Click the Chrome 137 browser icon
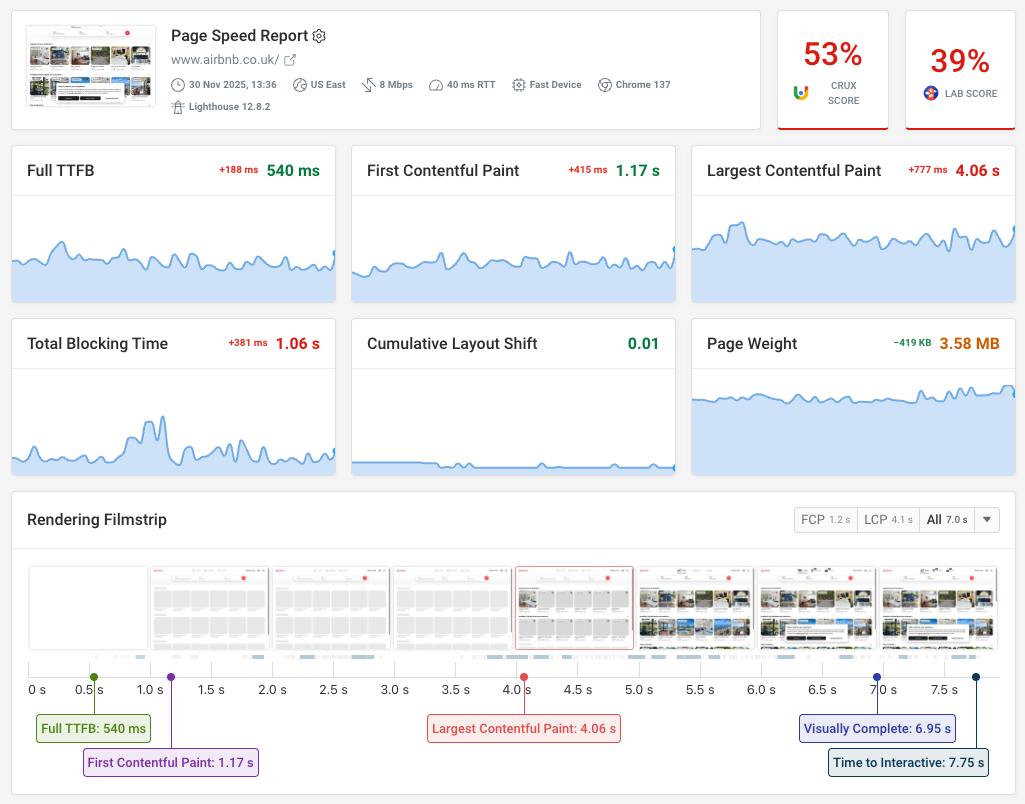Viewport: 1025px width, 804px height. coord(603,85)
